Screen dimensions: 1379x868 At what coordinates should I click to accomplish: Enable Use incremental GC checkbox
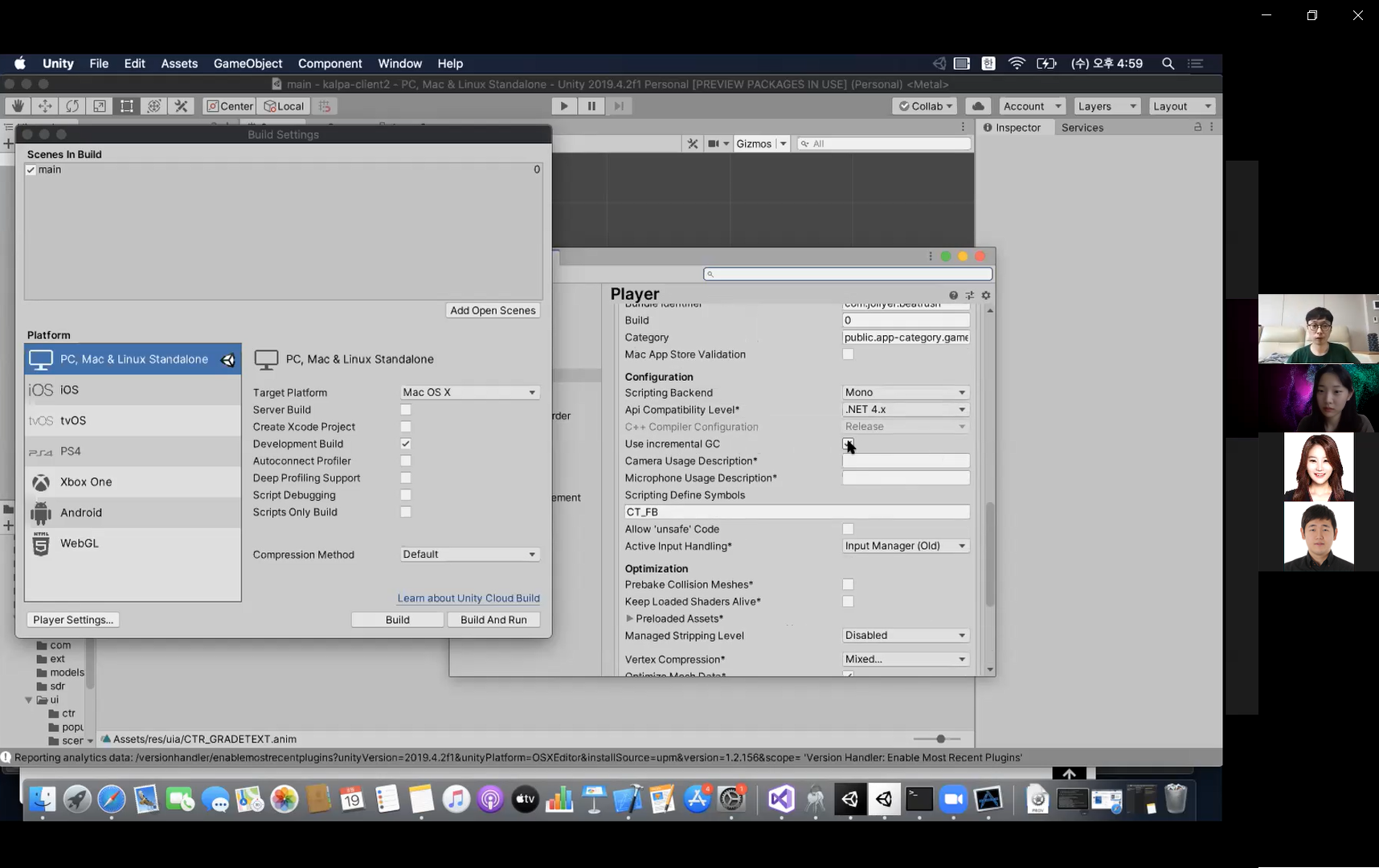coord(848,444)
